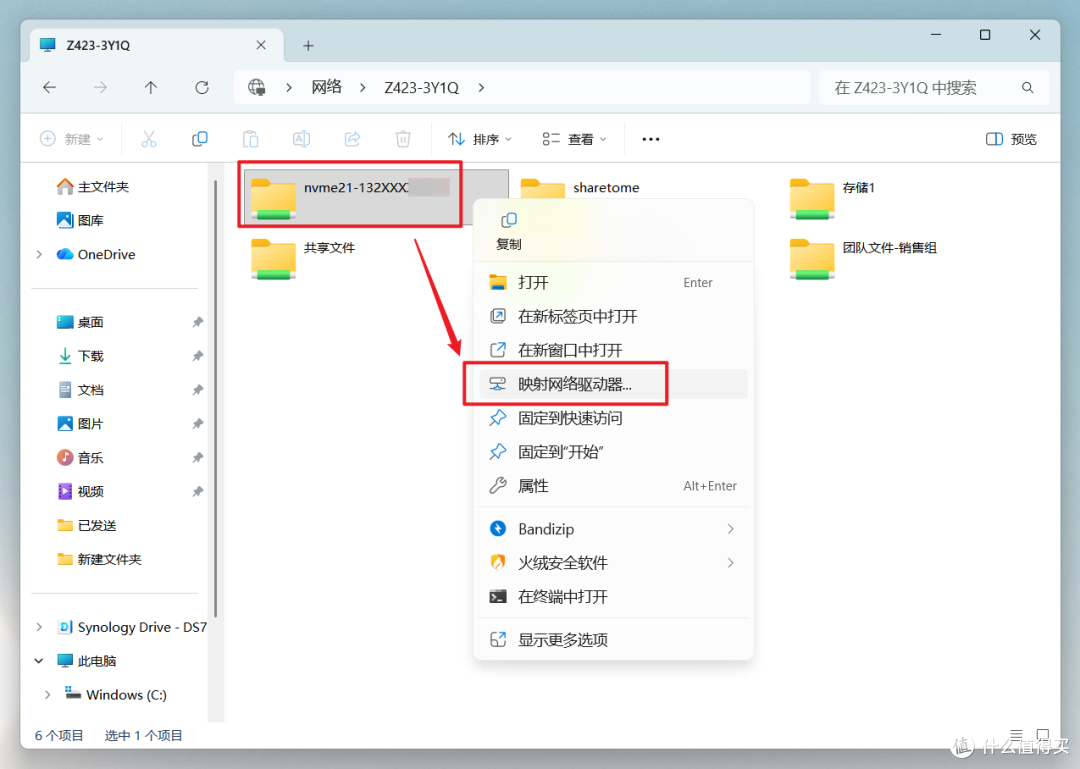The image size is (1080, 769).
Task: Choose 显示更多选项
Action: point(613,640)
